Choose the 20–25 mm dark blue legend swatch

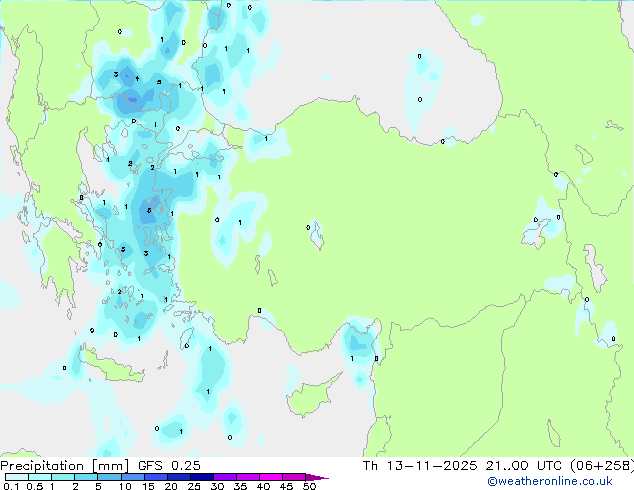[x=178, y=477]
